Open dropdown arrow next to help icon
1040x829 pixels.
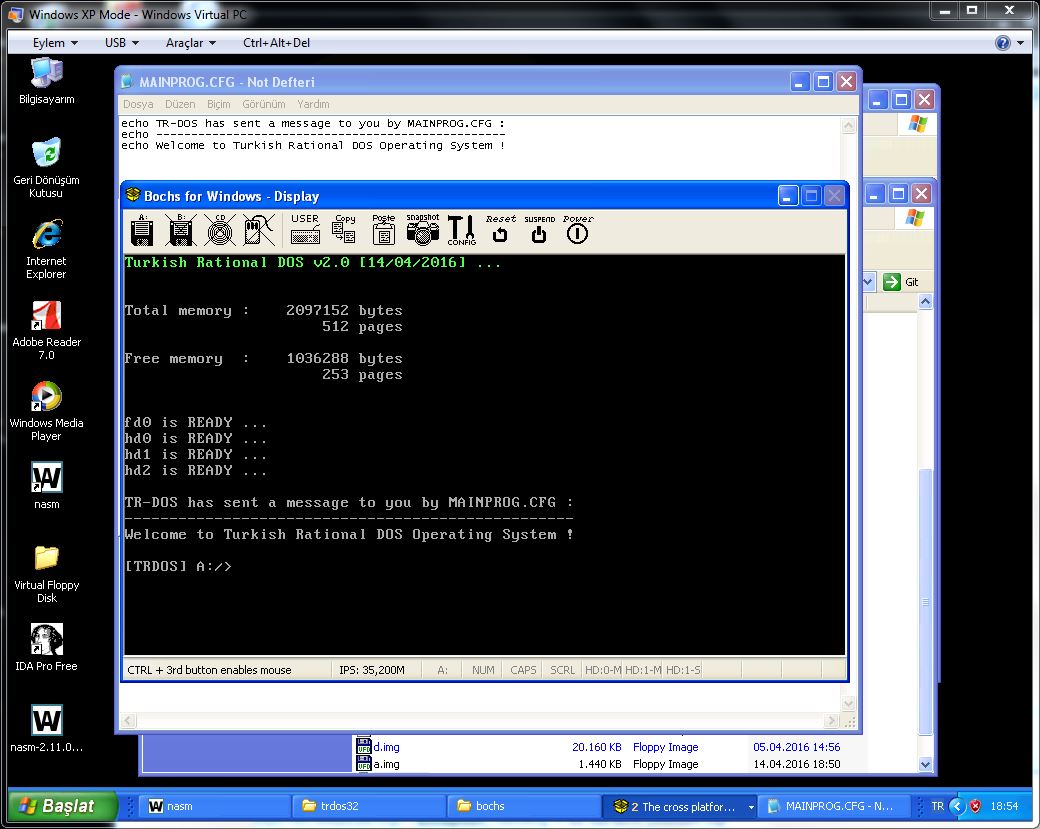1020,43
